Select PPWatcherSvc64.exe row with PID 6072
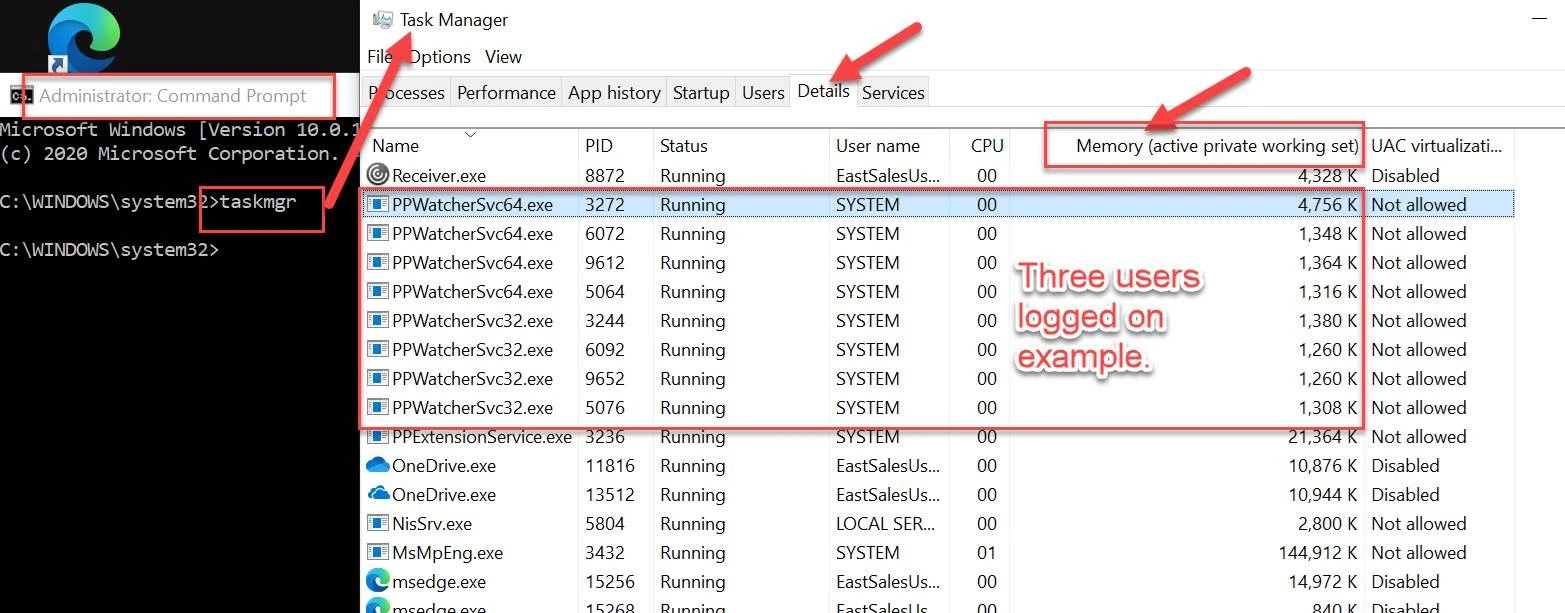 [472, 234]
